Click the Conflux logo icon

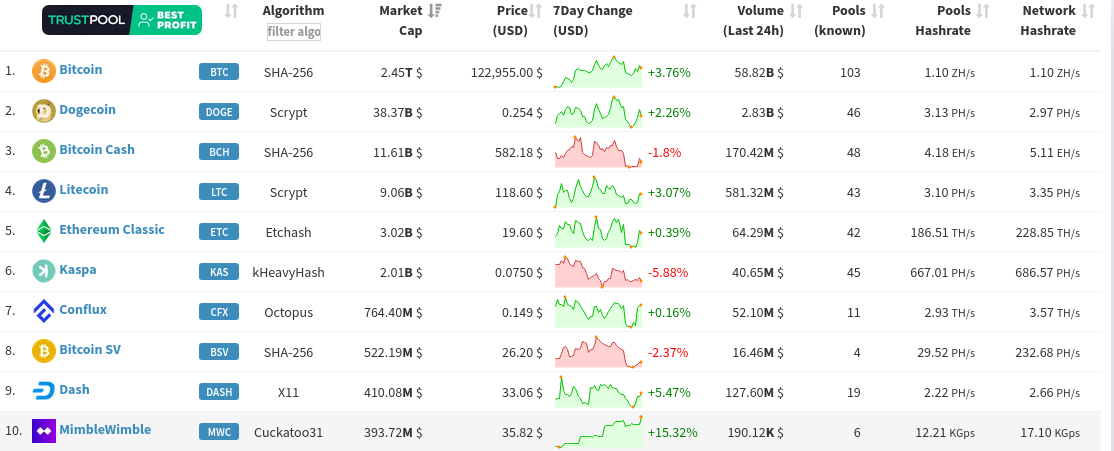coord(44,311)
